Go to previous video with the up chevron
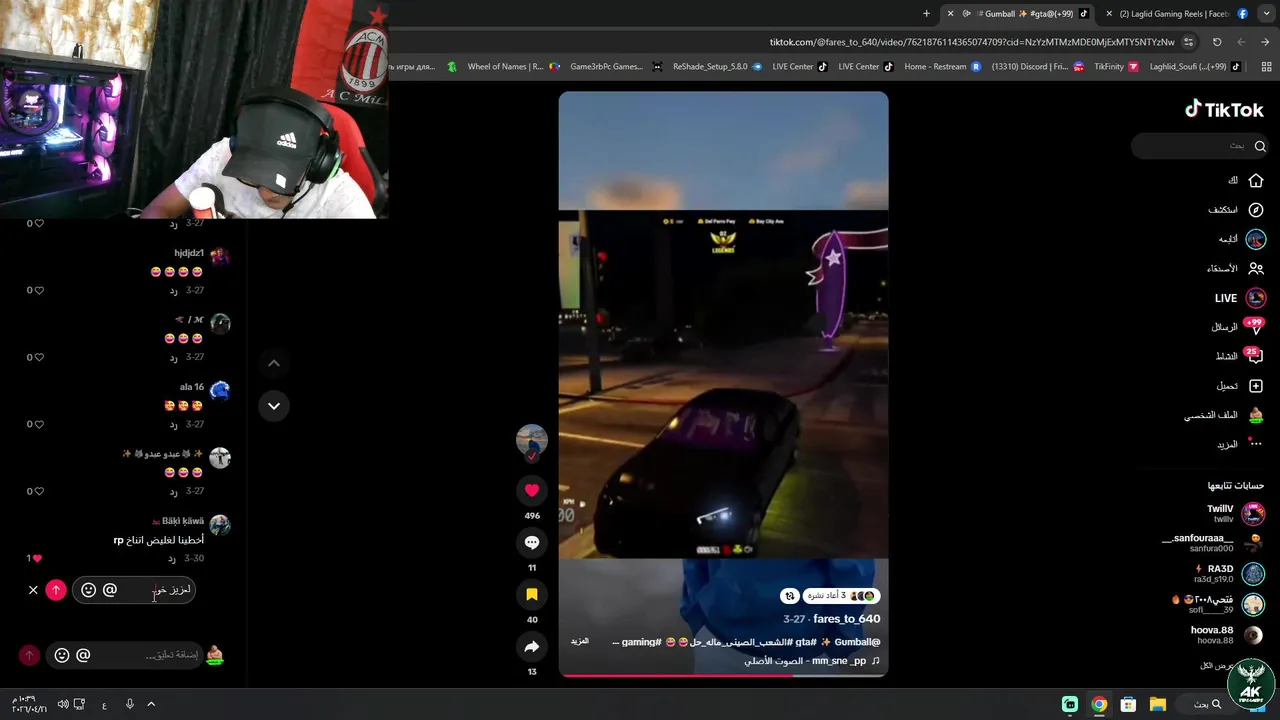This screenshot has height=720, width=1280. pos(273,363)
